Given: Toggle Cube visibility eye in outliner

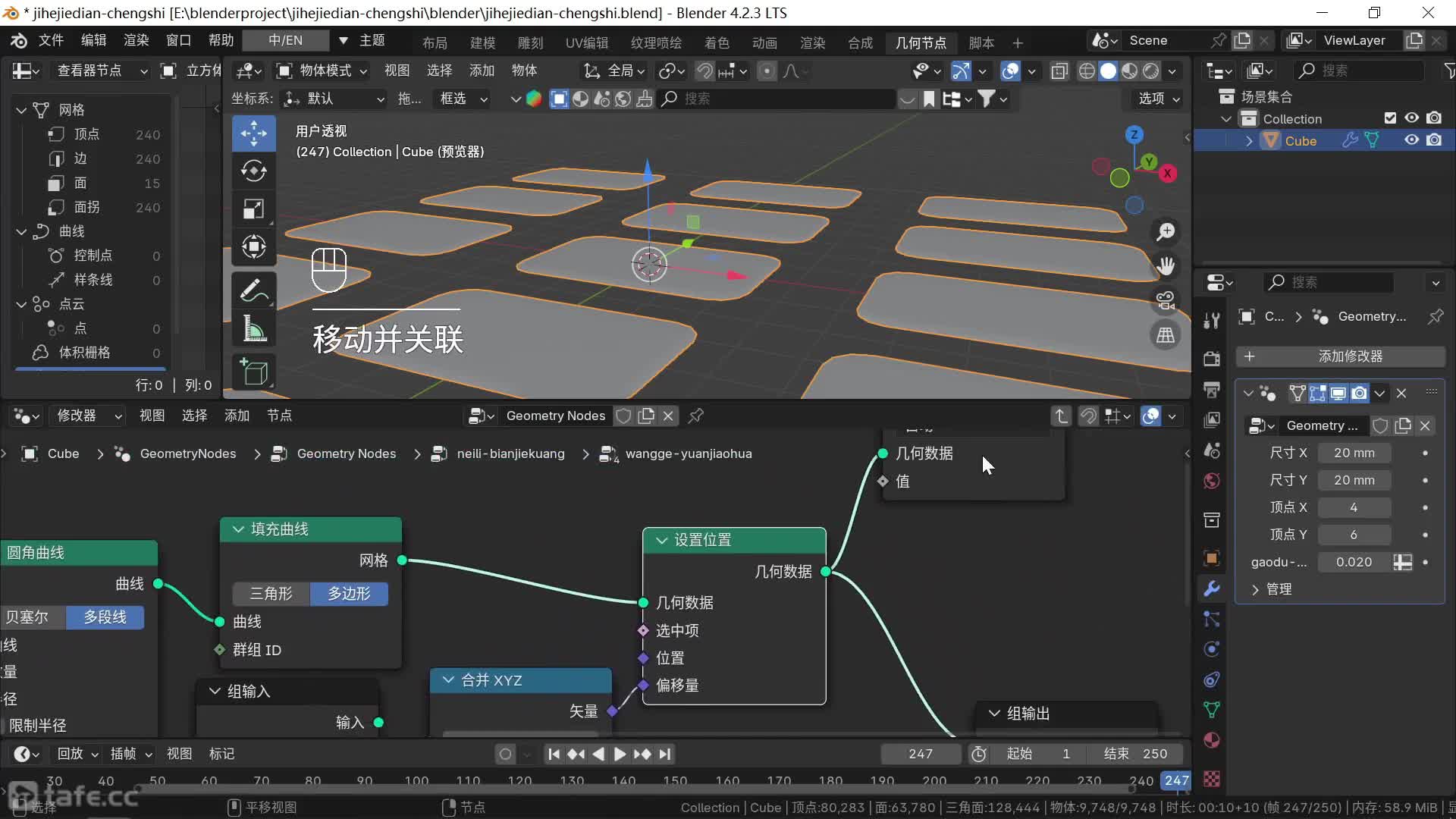Looking at the screenshot, I should coord(1411,140).
